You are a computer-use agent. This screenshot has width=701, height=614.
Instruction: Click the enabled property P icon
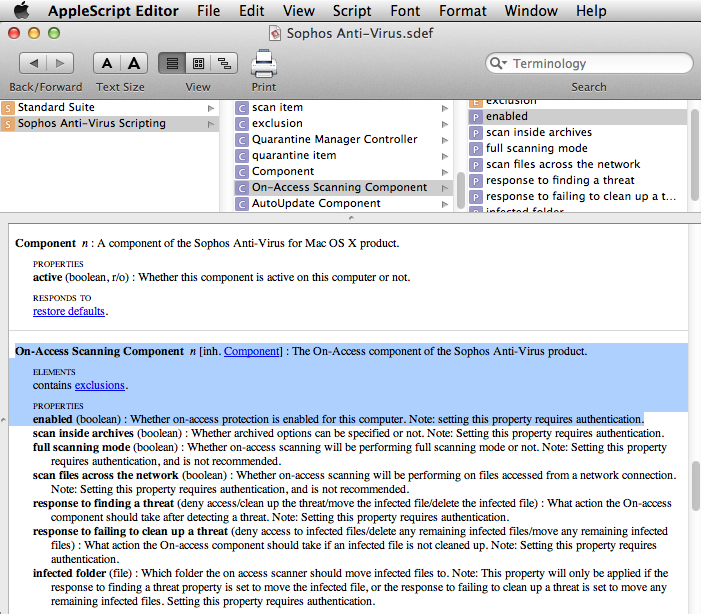coord(476,117)
